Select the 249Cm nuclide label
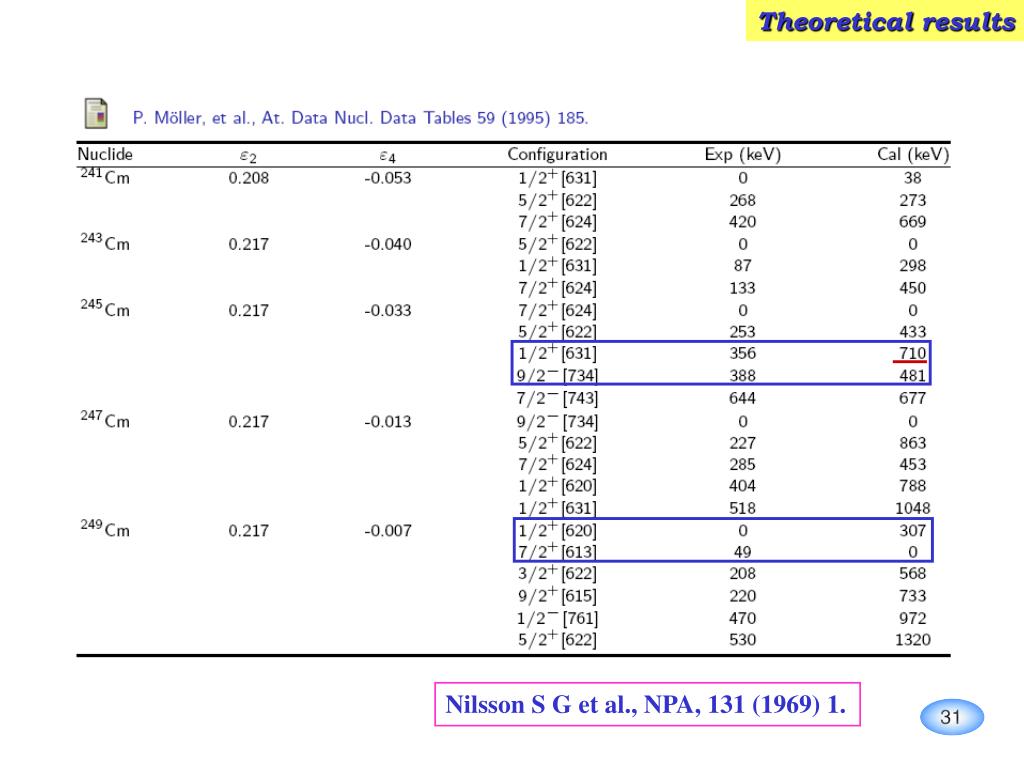Viewport: 1024px width, 768px height. click(105, 529)
